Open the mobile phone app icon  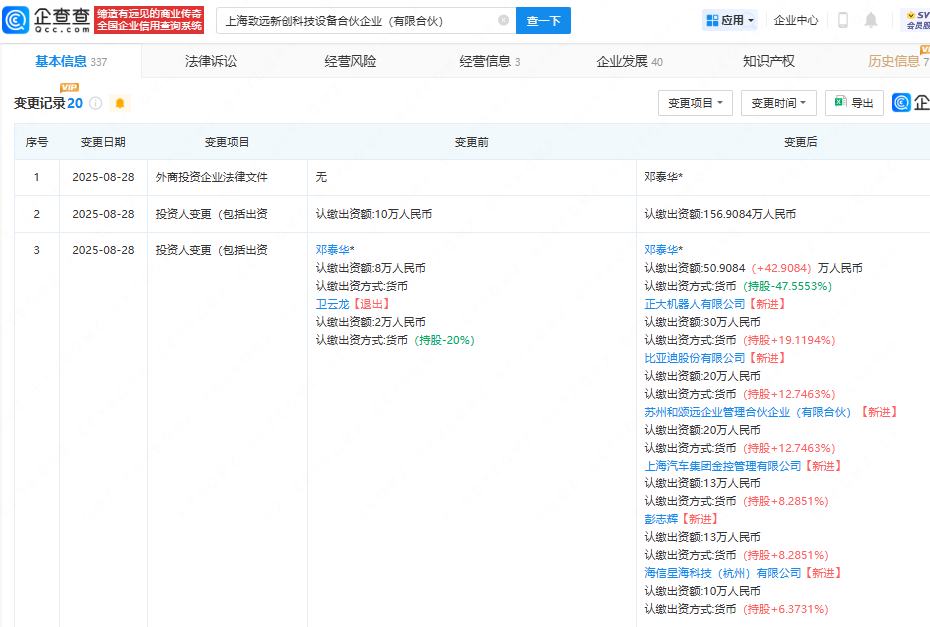842,20
